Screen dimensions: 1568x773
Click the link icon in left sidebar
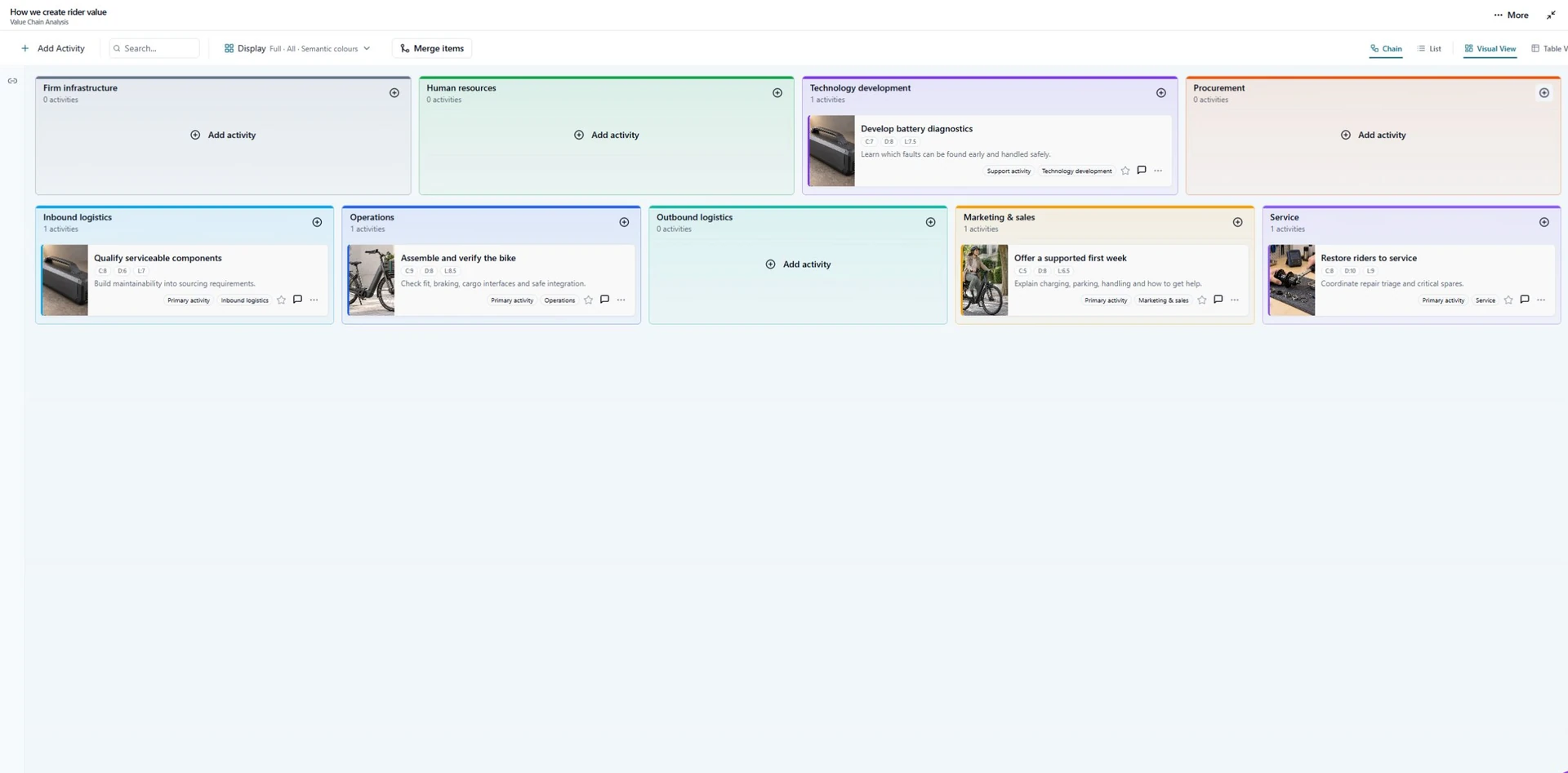pos(12,81)
